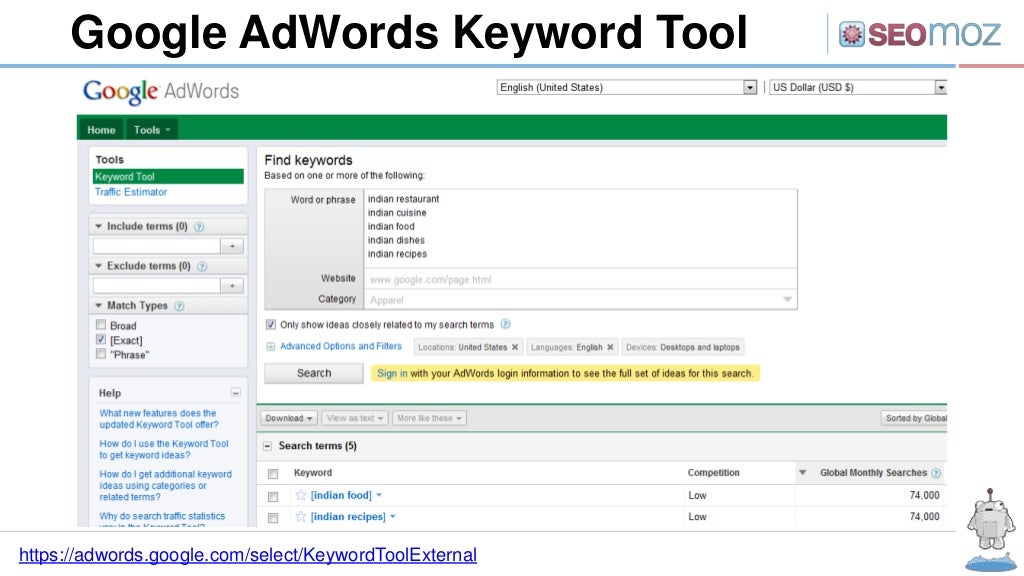Click 'Why do search traffic statistics' help link
The height and width of the screenshot is (576, 1024).
click(162, 517)
